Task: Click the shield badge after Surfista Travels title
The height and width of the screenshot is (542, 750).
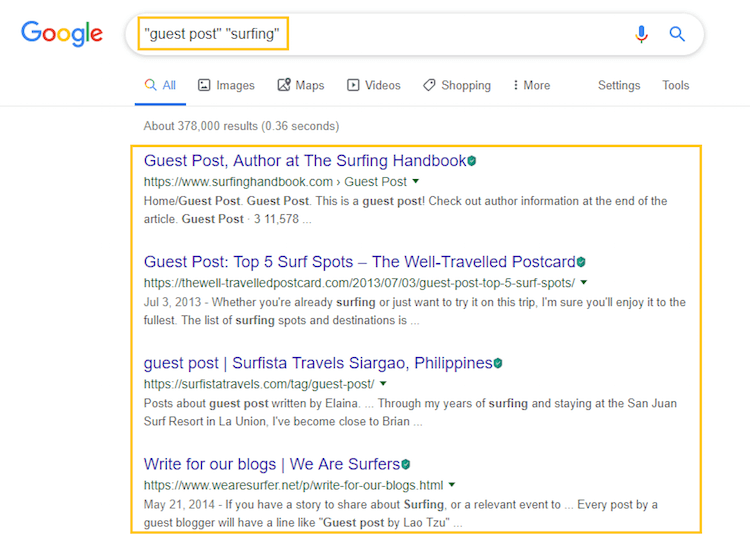Action: pos(498,363)
